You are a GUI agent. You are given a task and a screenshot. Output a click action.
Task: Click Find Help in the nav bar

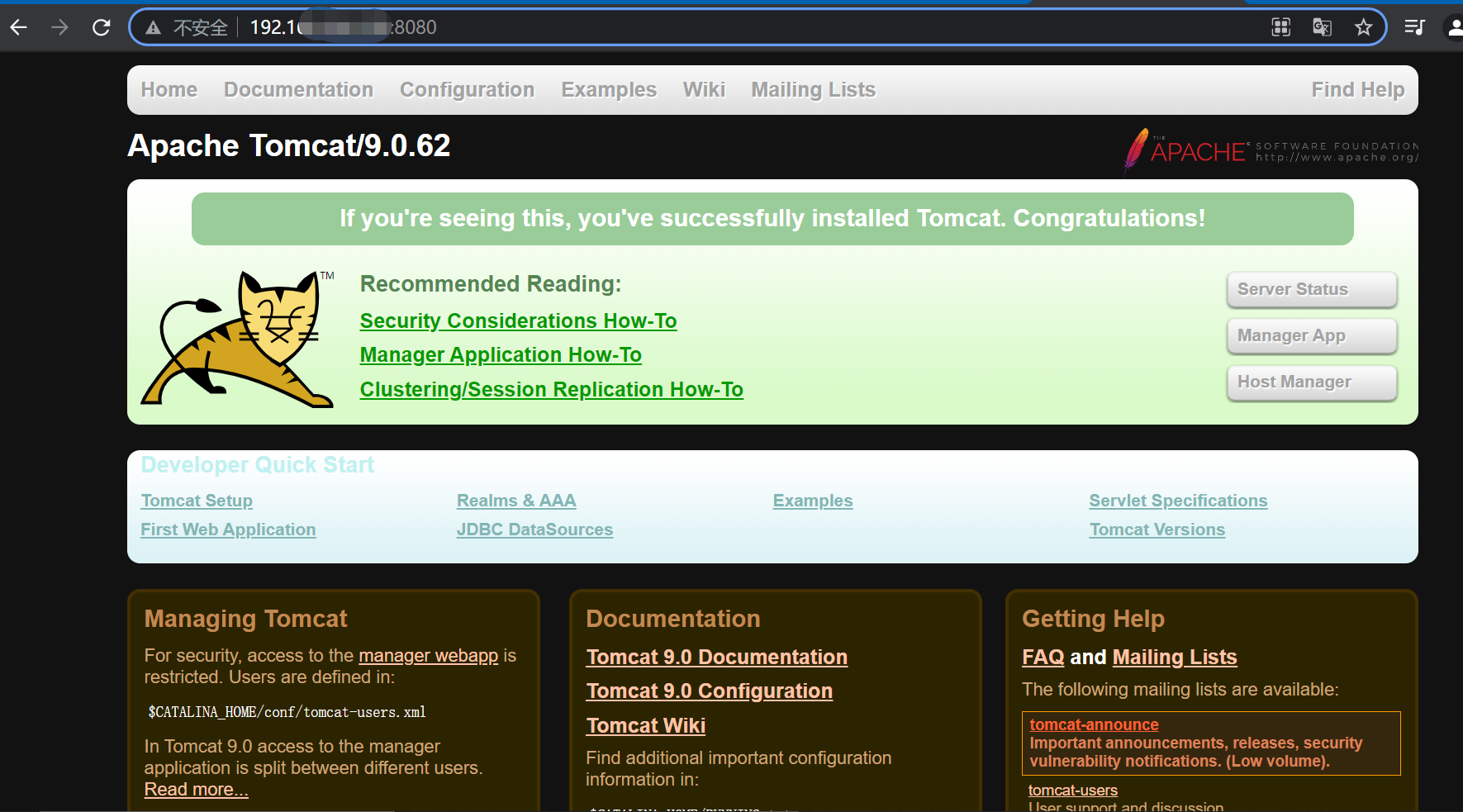1358,89
